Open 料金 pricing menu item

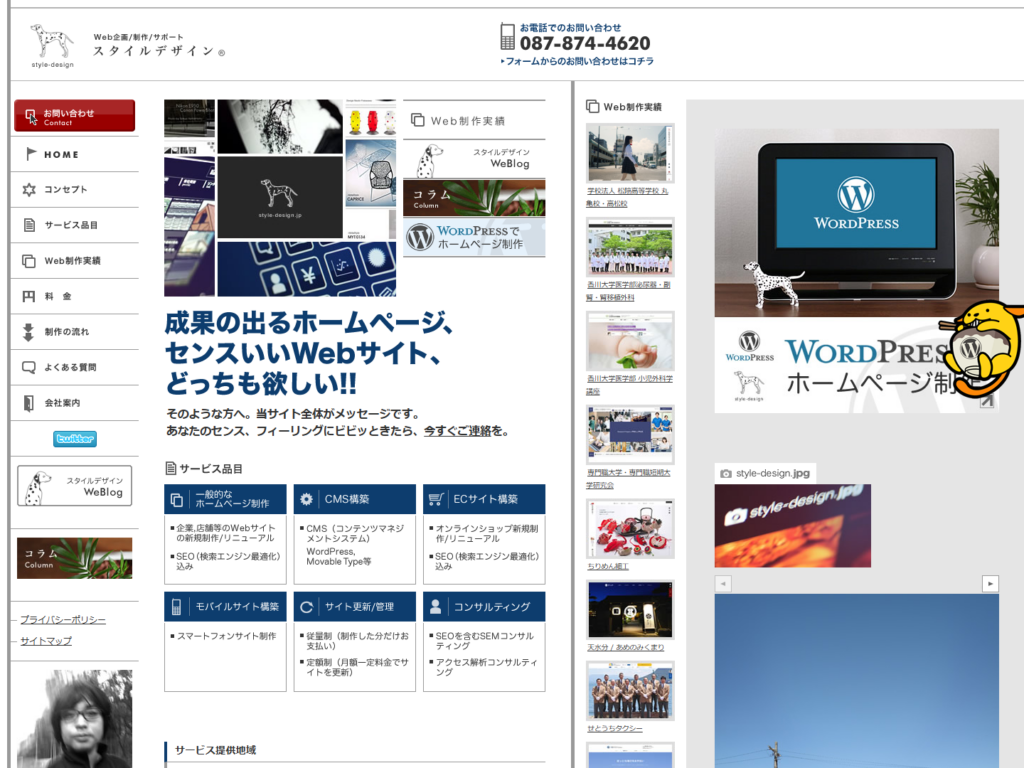(x=59, y=297)
